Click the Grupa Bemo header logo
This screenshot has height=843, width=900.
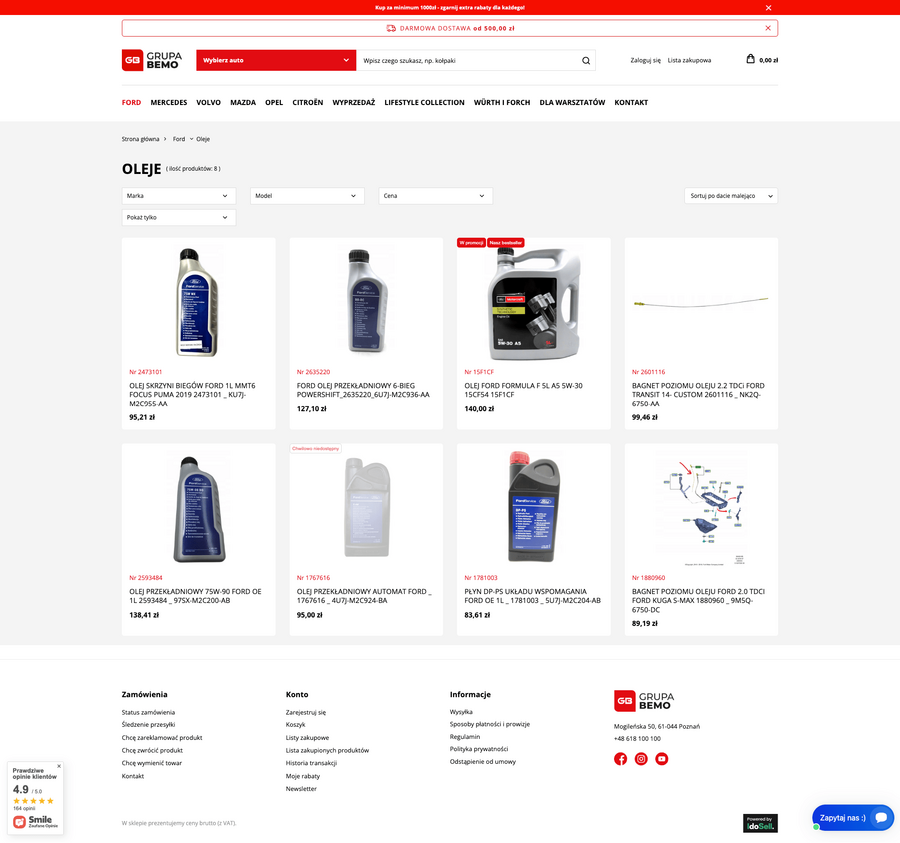152,60
